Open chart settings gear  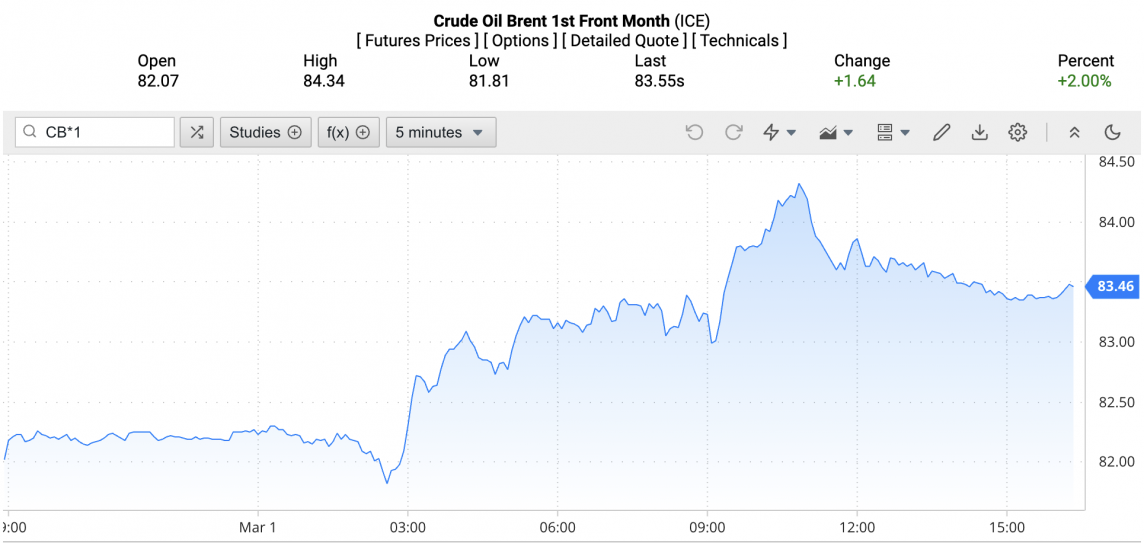click(1018, 132)
